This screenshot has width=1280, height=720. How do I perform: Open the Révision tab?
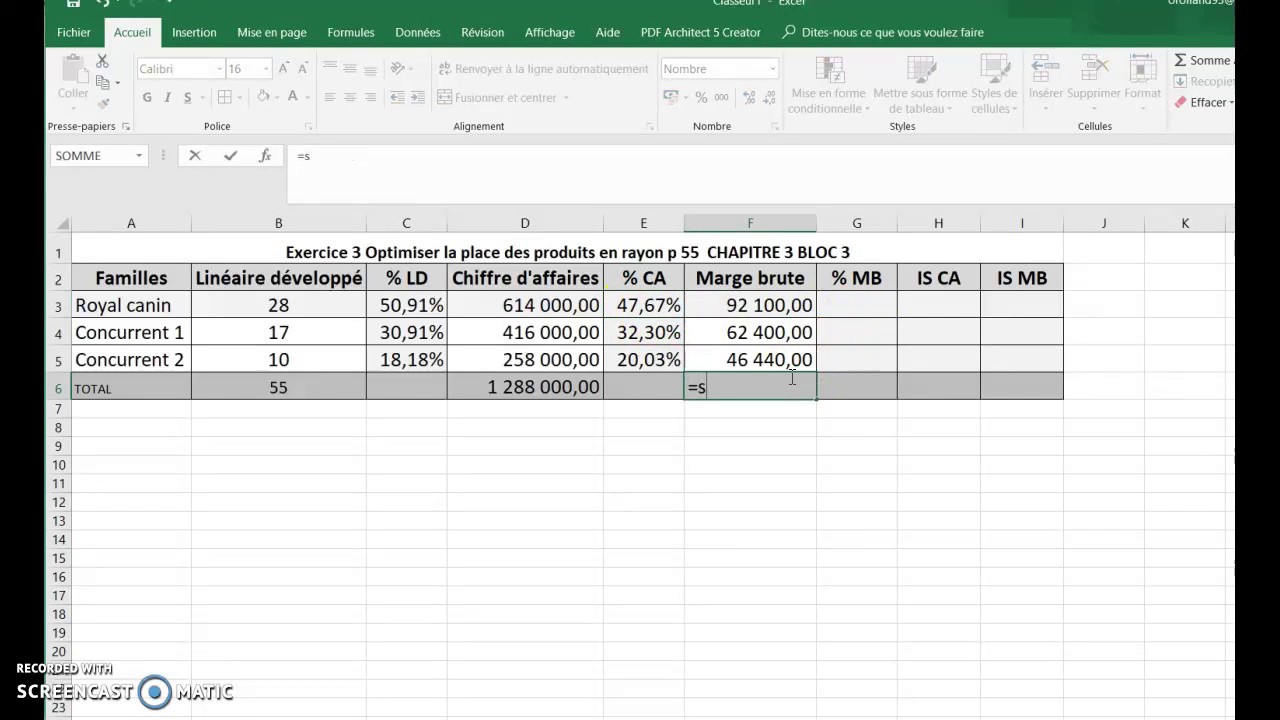click(482, 32)
